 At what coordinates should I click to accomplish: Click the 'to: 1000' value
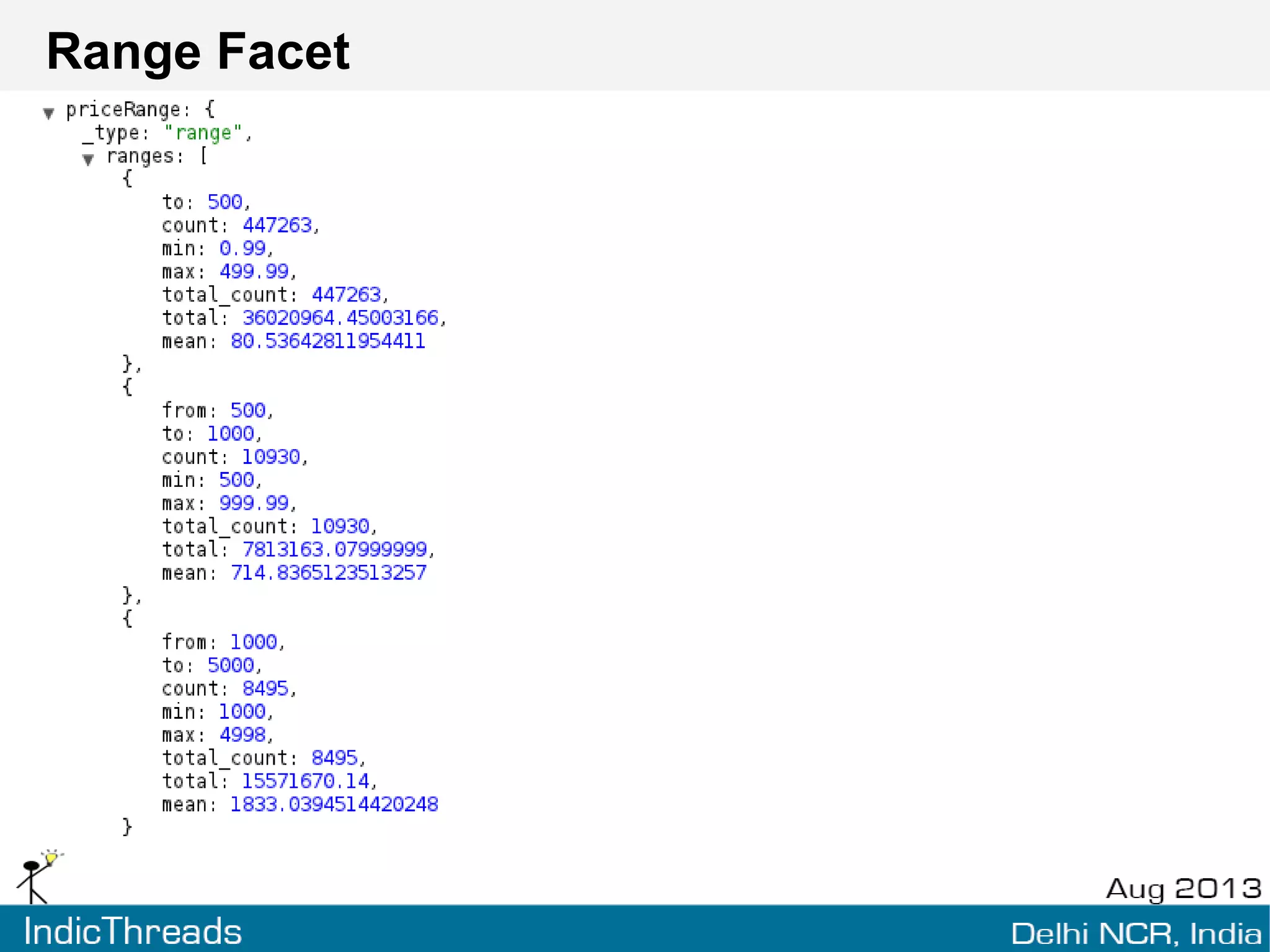(x=231, y=433)
